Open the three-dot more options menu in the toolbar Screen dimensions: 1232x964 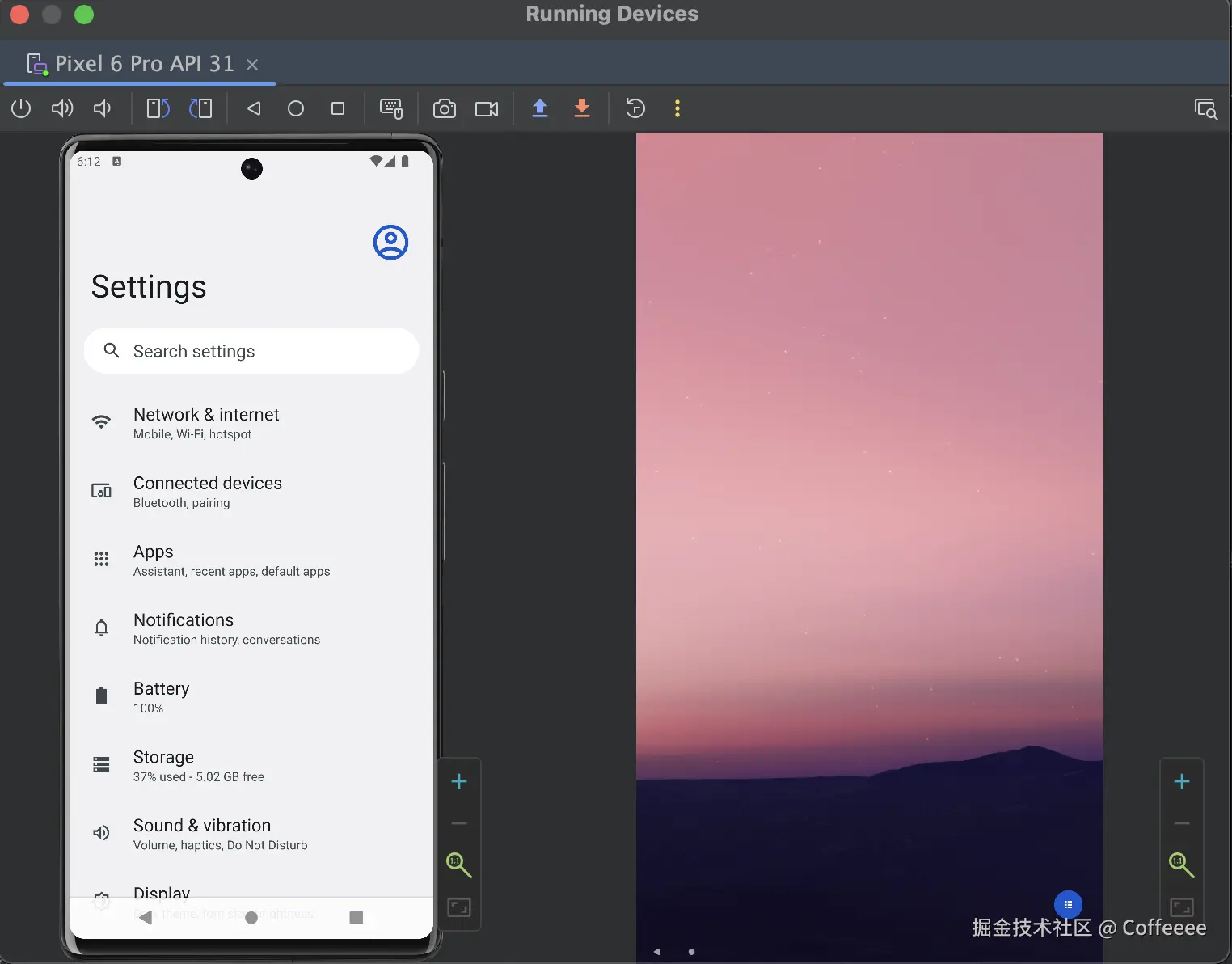(x=677, y=108)
